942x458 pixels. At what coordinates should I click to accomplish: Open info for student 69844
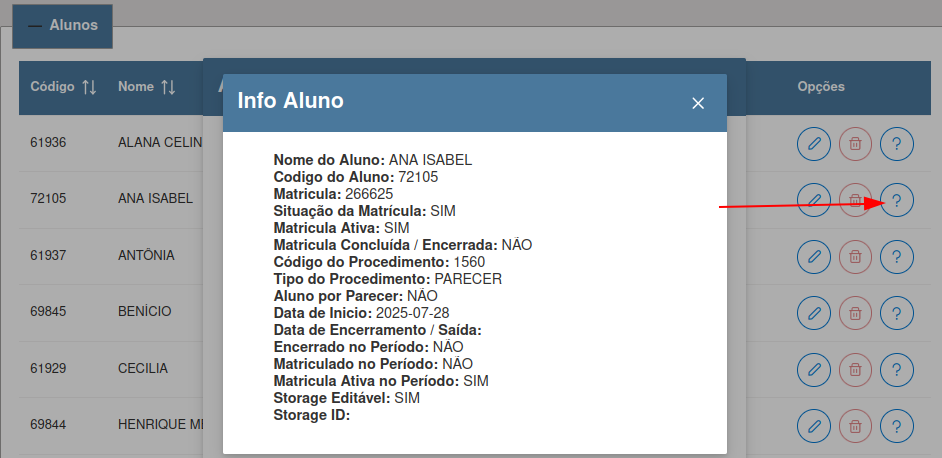point(897,426)
